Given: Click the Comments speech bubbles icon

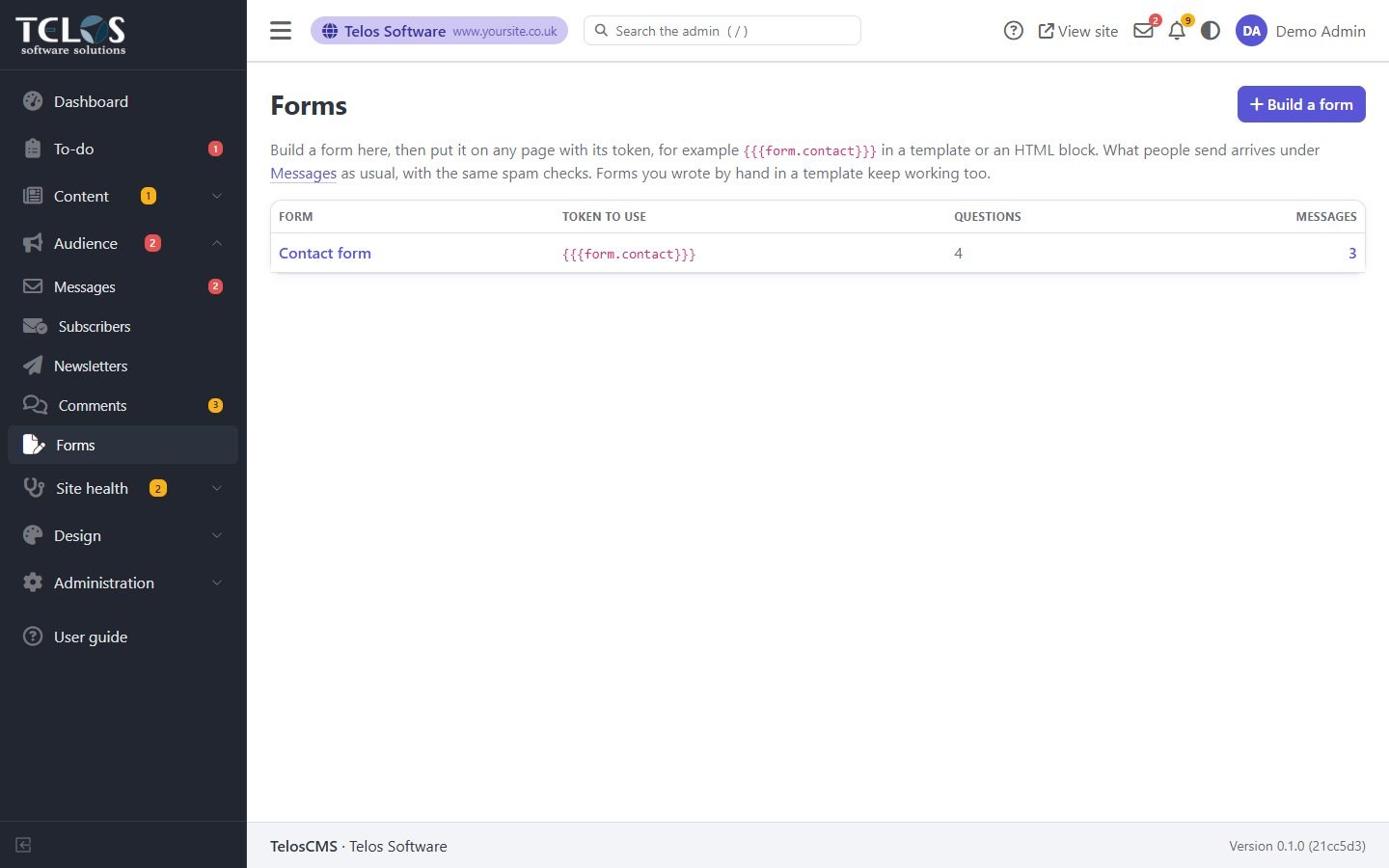Looking at the screenshot, I should pos(35,405).
